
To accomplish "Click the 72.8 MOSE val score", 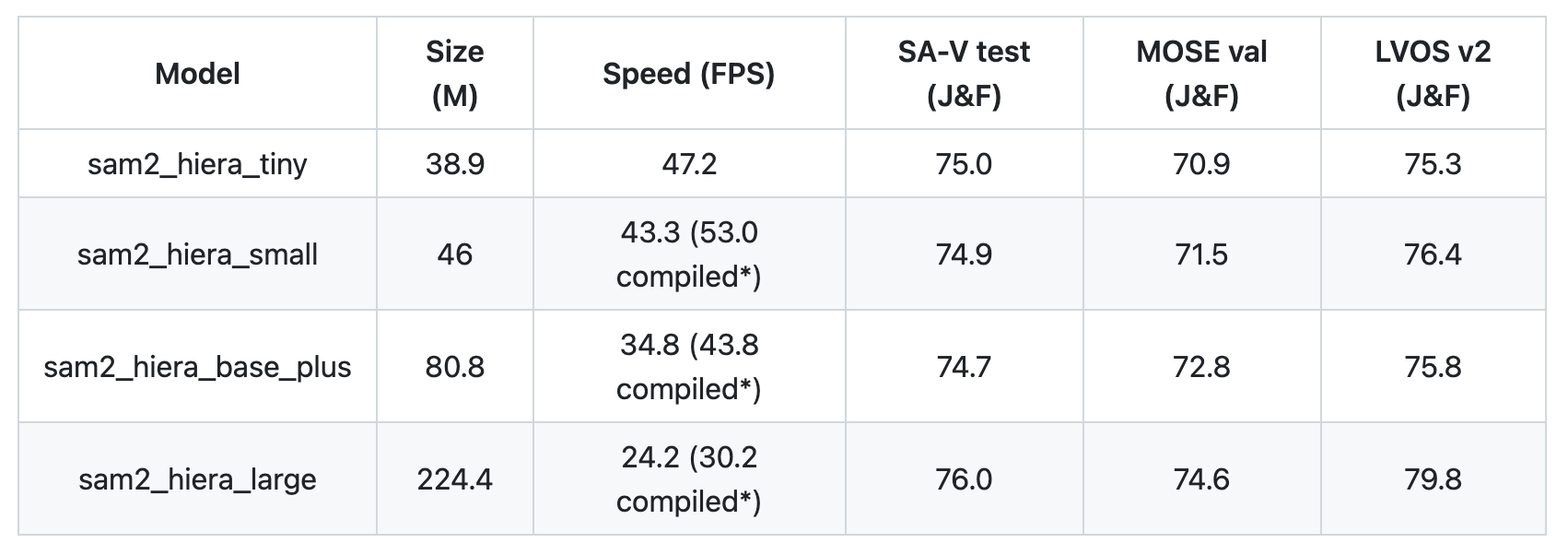I will click(1201, 367).
